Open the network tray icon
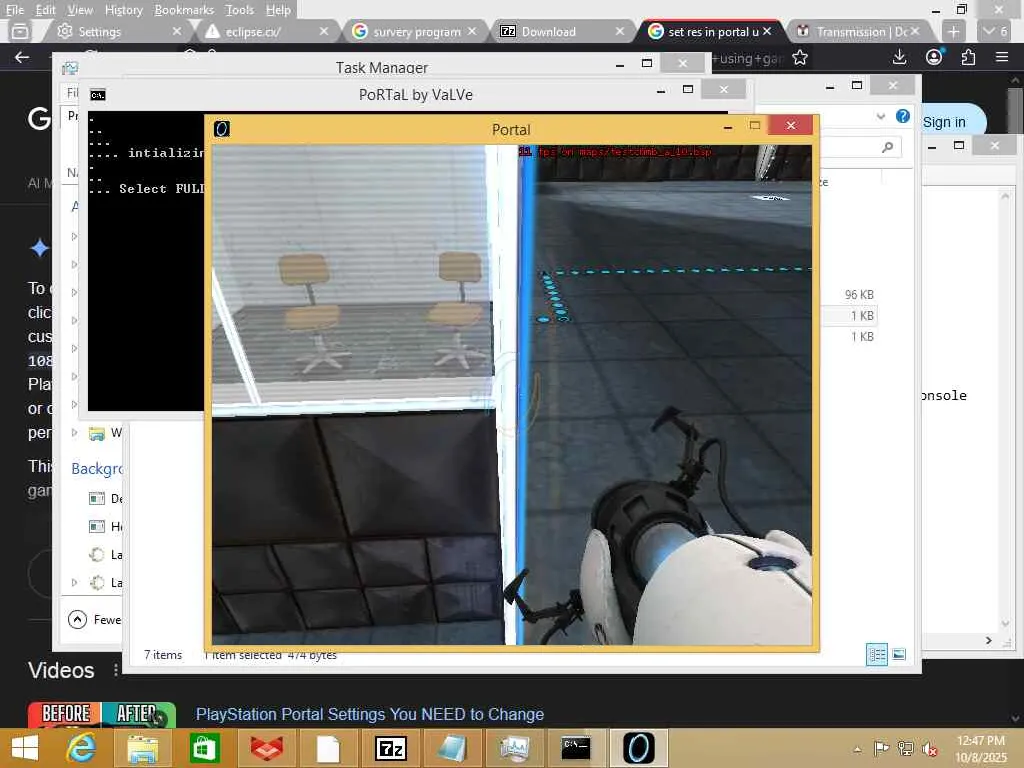The width and height of the screenshot is (1024, 768). coord(905,748)
